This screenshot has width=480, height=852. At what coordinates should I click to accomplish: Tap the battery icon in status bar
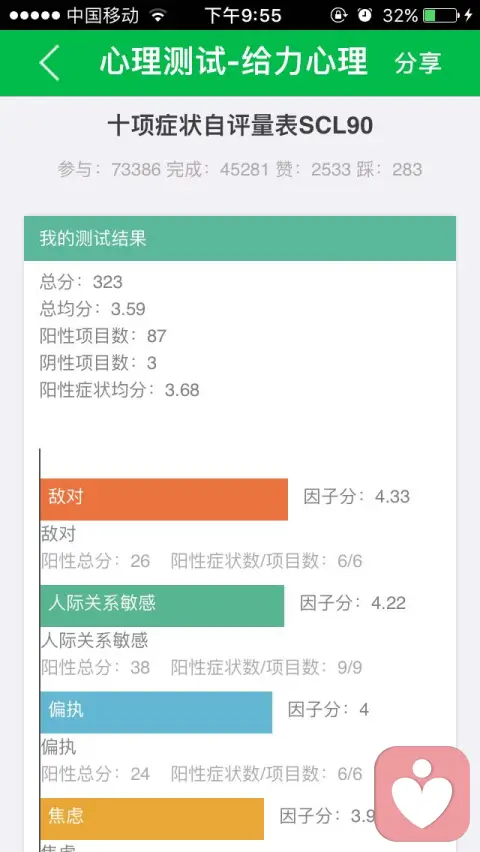441,15
